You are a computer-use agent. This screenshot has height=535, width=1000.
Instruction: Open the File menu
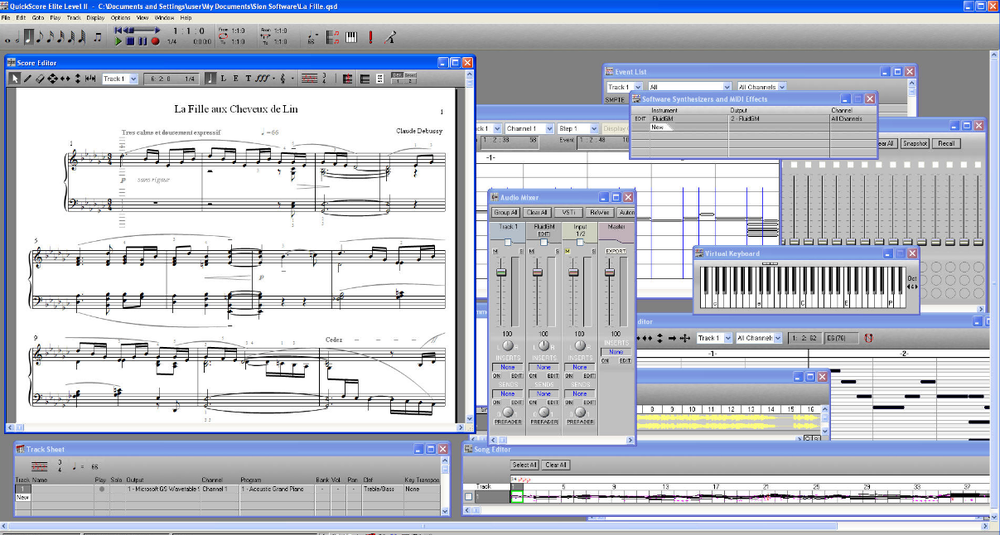point(6,18)
